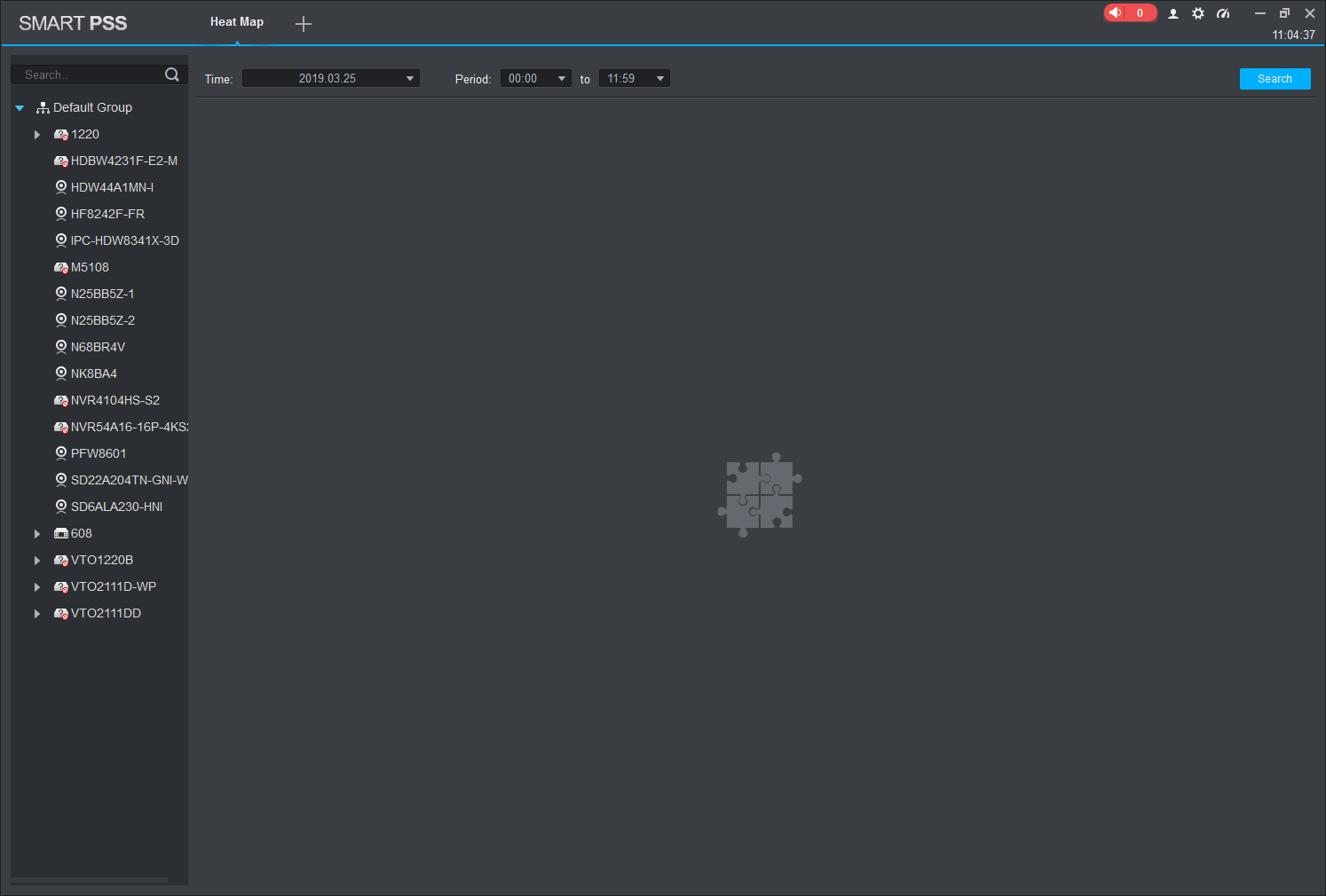
Task: Click the offline icon beside NVR54A16-16P-4KS2
Action: pos(61,428)
